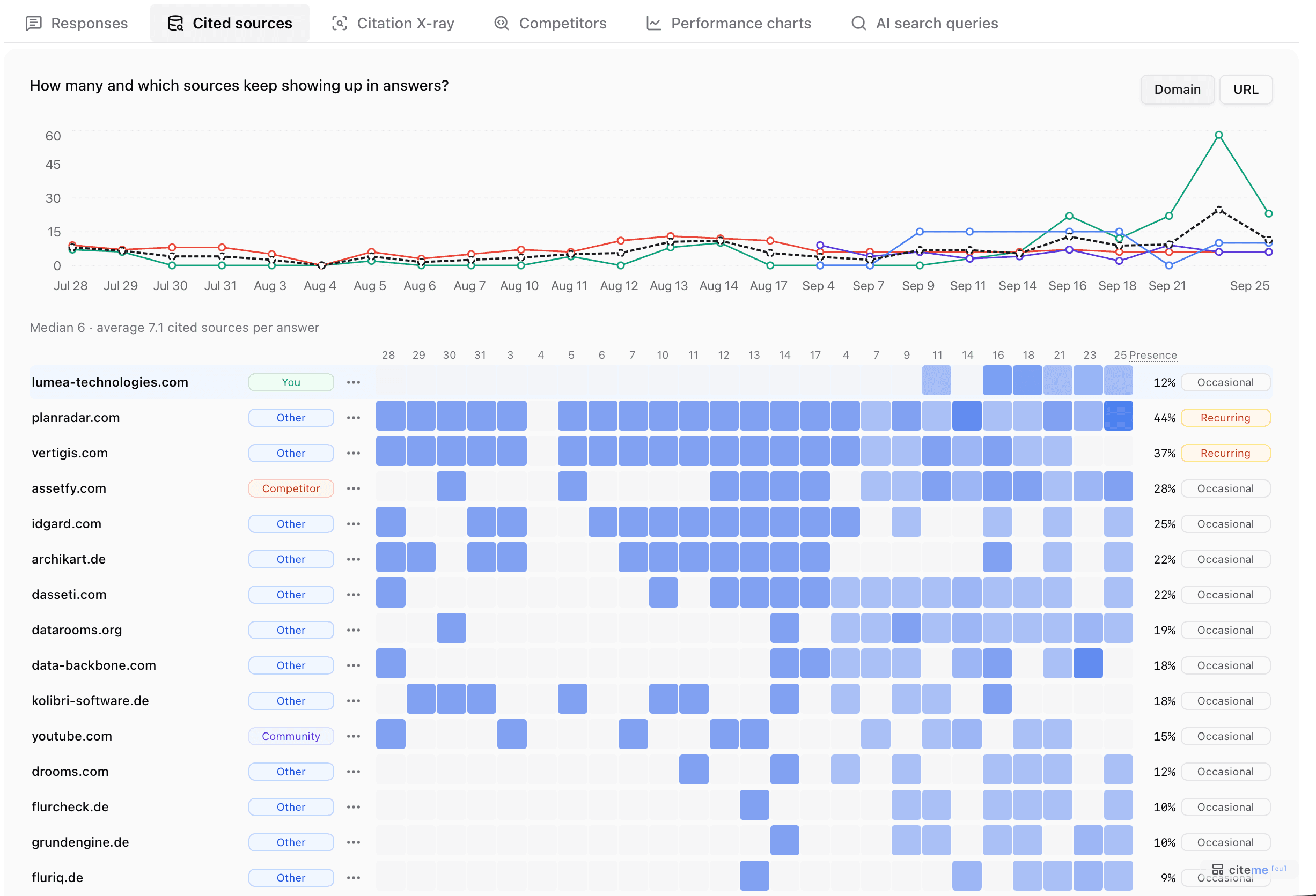Click the Occasional badge for assetfy.com
The height and width of the screenshot is (896, 1316).
coord(1225,488)
